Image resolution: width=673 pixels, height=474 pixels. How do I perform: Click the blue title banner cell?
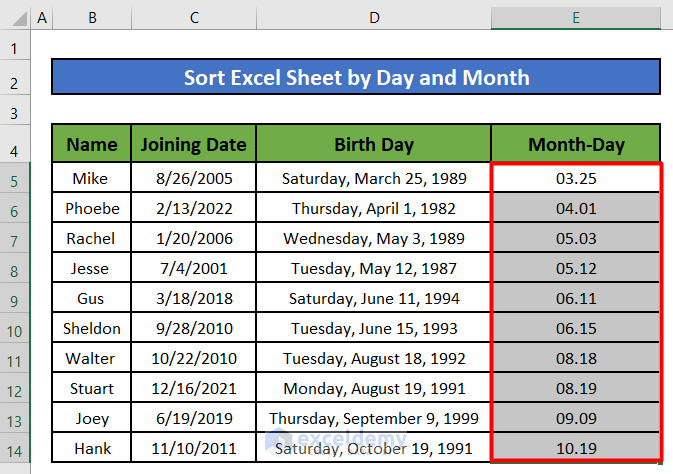click(x=356, y=78)
